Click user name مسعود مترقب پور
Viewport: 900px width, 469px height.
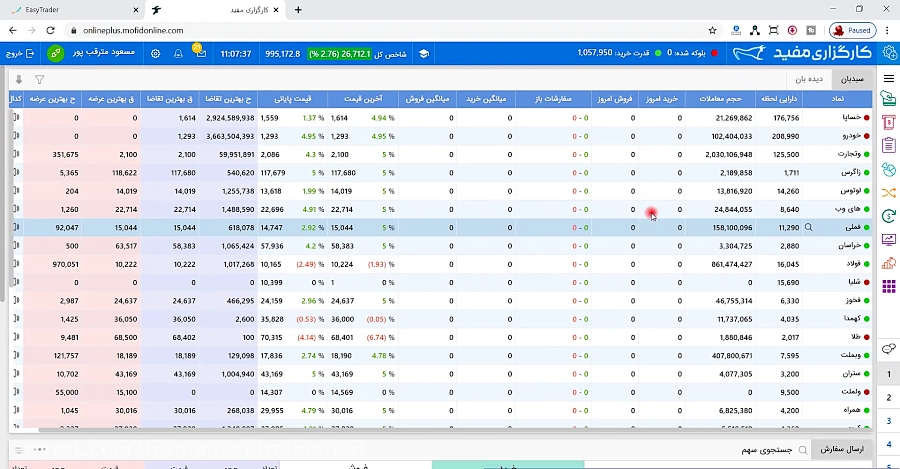(x=104, y=52)
